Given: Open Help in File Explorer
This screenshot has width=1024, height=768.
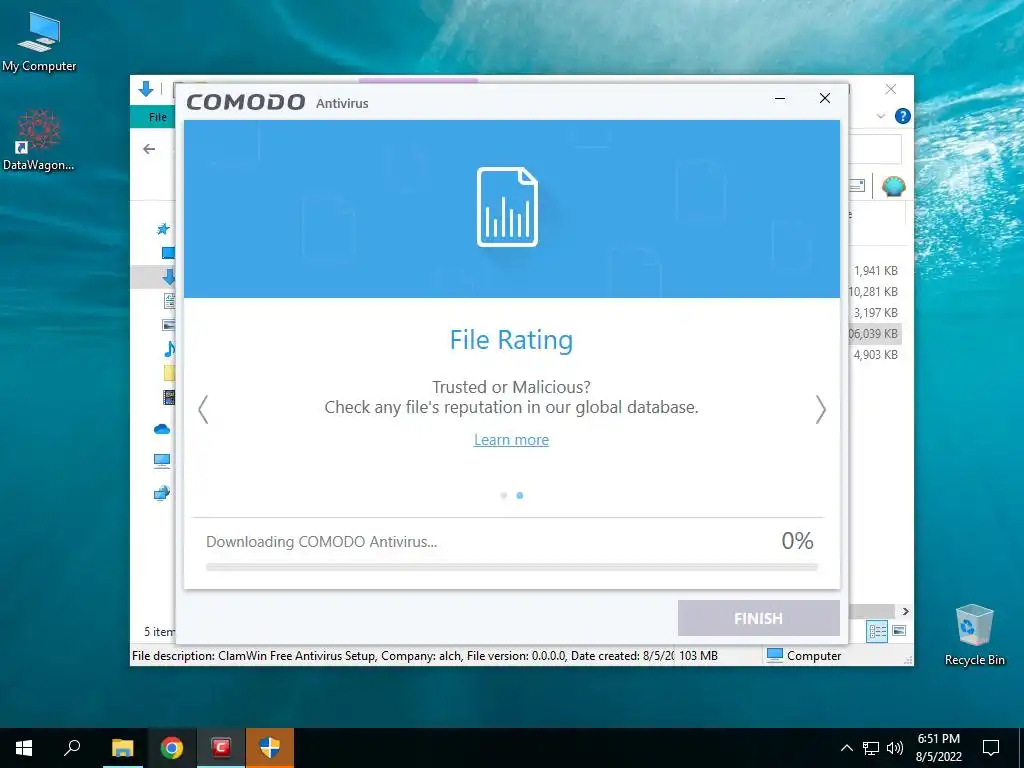Looking at the screenshot, I should (903, 116).
